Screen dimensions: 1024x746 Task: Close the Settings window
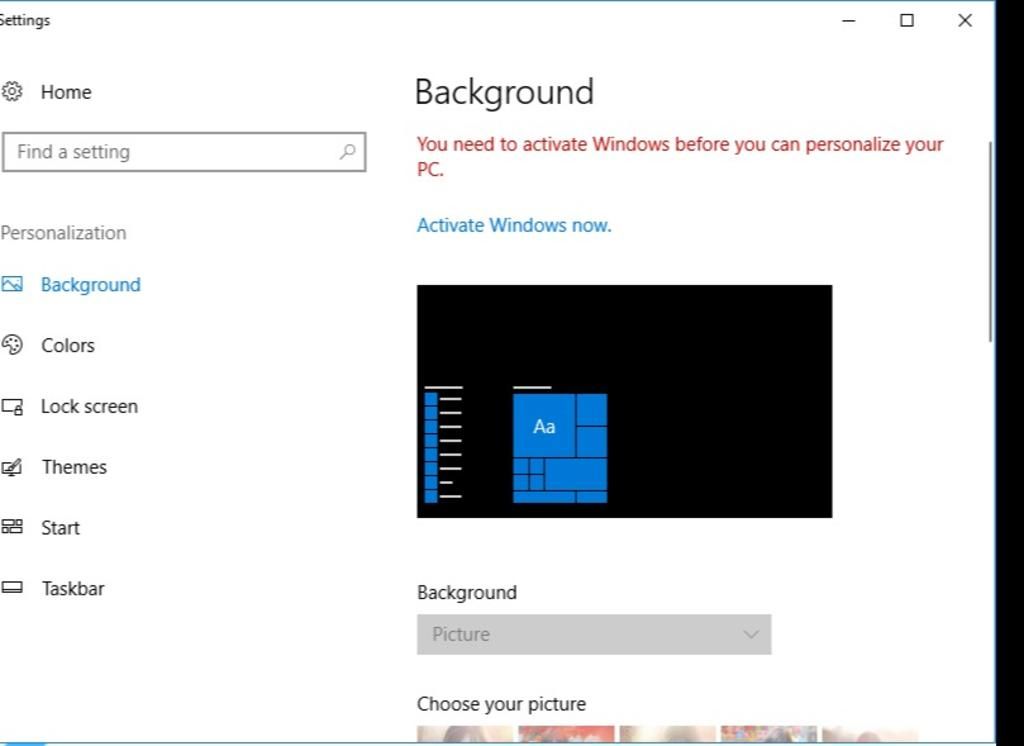[964, 20]
